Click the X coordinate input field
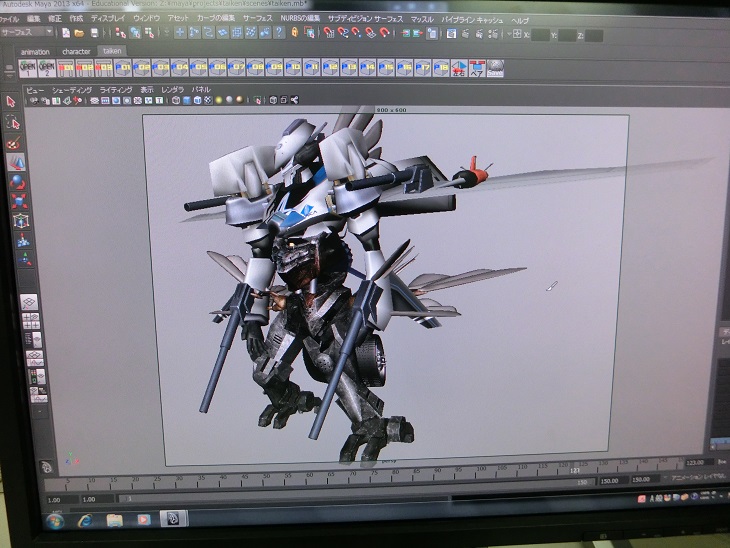730x548 pixels. tap(541, 34)
